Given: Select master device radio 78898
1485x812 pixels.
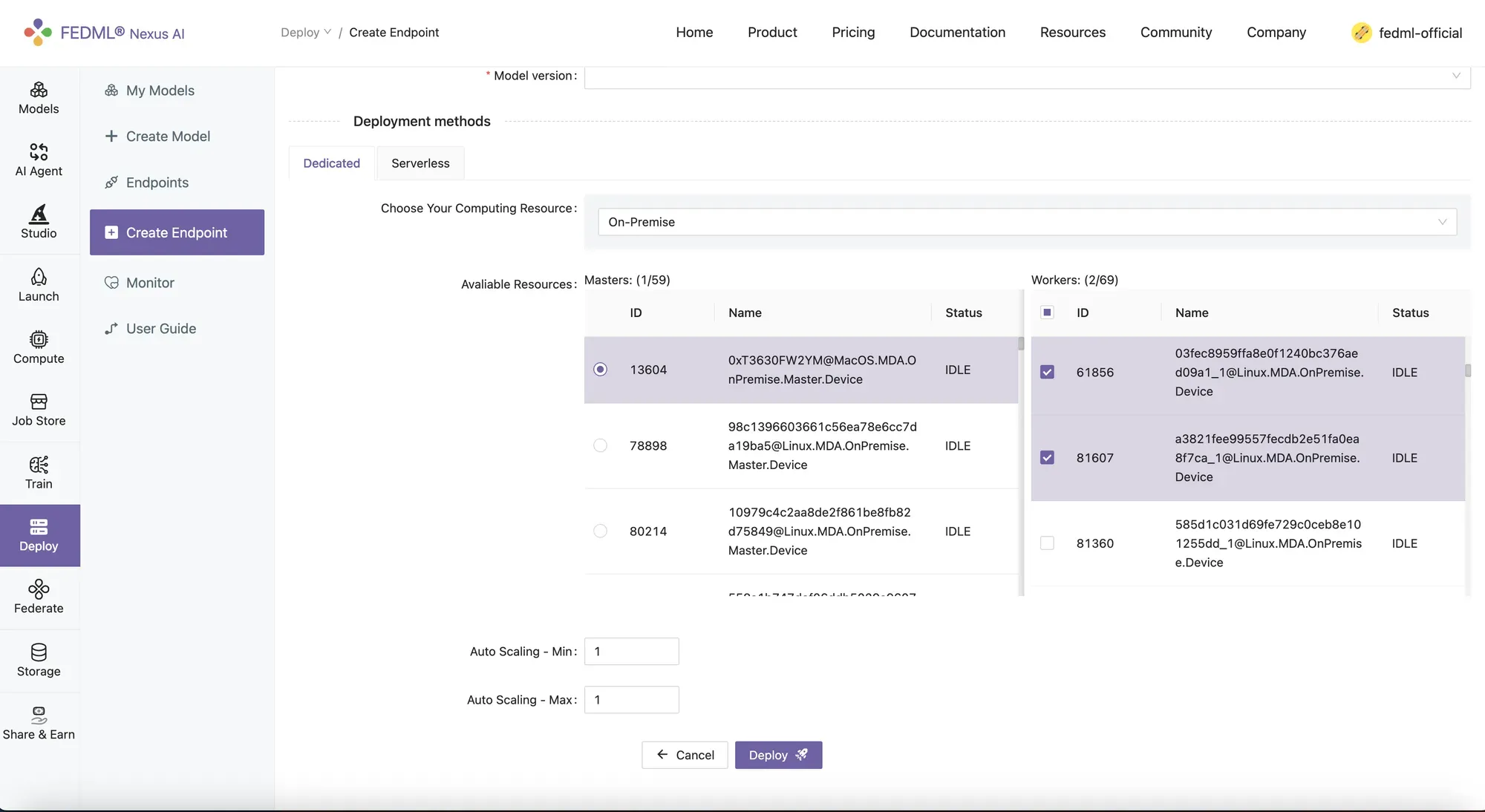Looking at the screenshot, I should 600,445.
